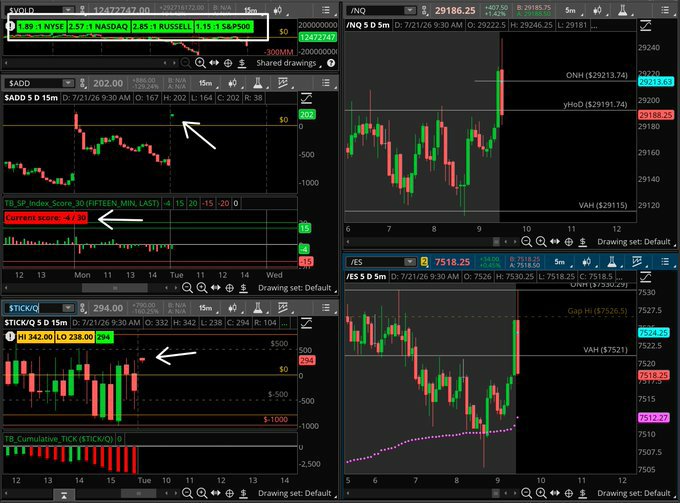680x503 pixels.
Task: Click the symbol link chain icon on $ADD
Action: tap(82, 83)
